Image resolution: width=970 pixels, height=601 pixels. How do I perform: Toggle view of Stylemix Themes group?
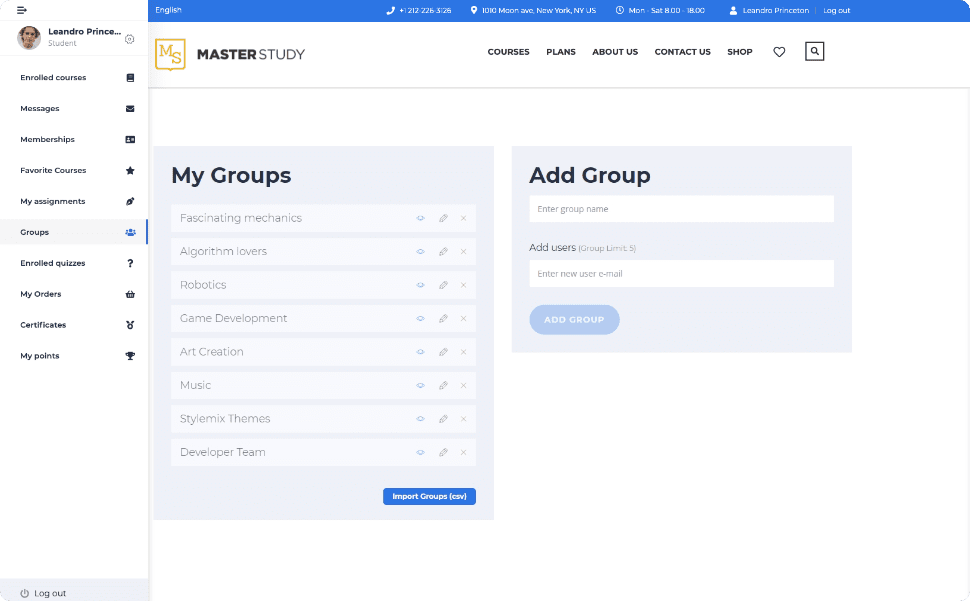pos(421,419)
